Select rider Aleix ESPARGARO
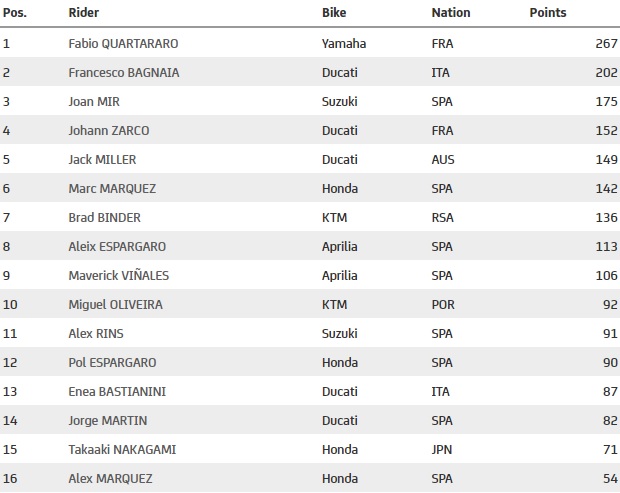Image resolution: width=620 pixels, height=493 pixels. (117, 247)
